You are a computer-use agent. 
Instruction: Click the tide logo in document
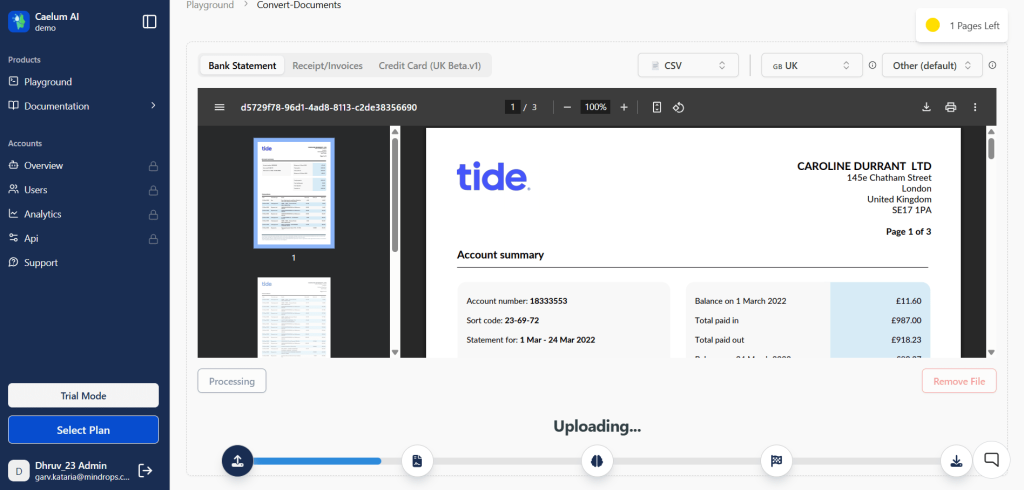point(493,176)
